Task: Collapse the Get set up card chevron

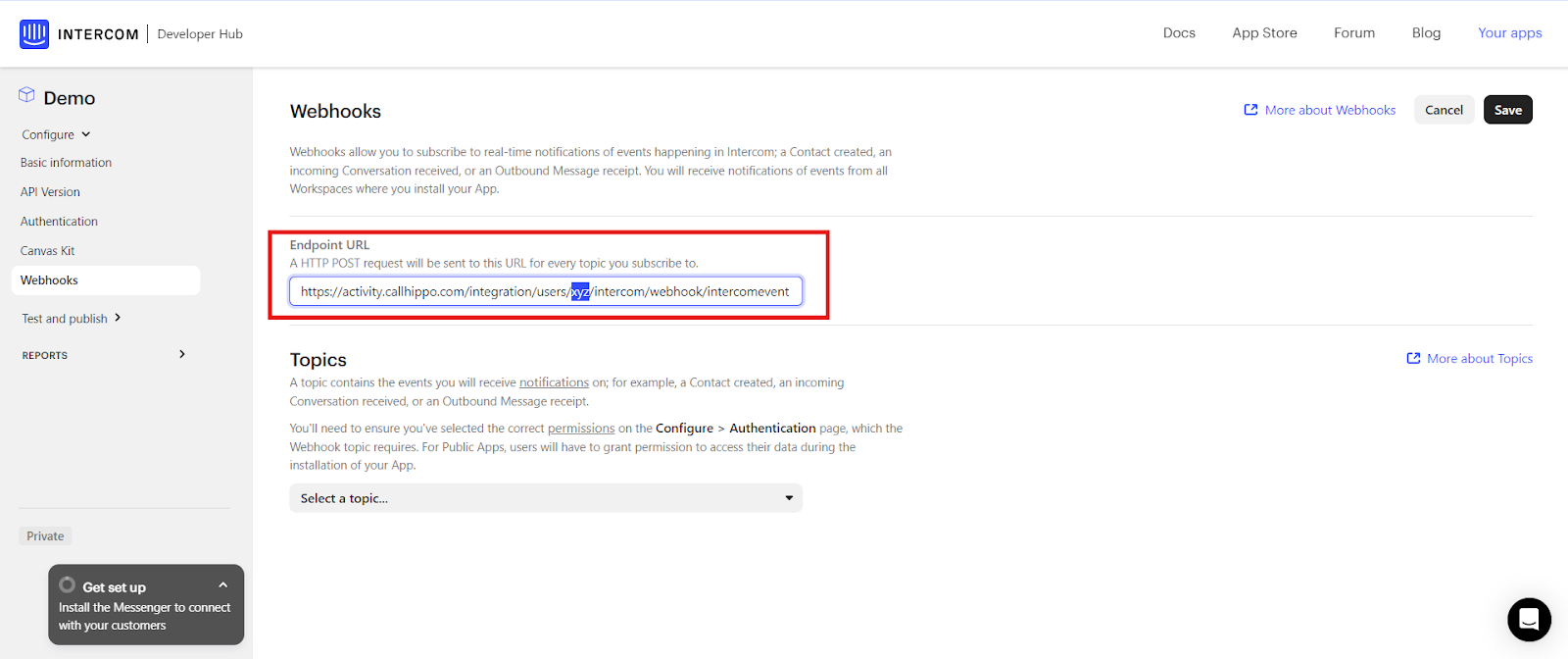Action: pyautogui.click(x=223, y=585)
